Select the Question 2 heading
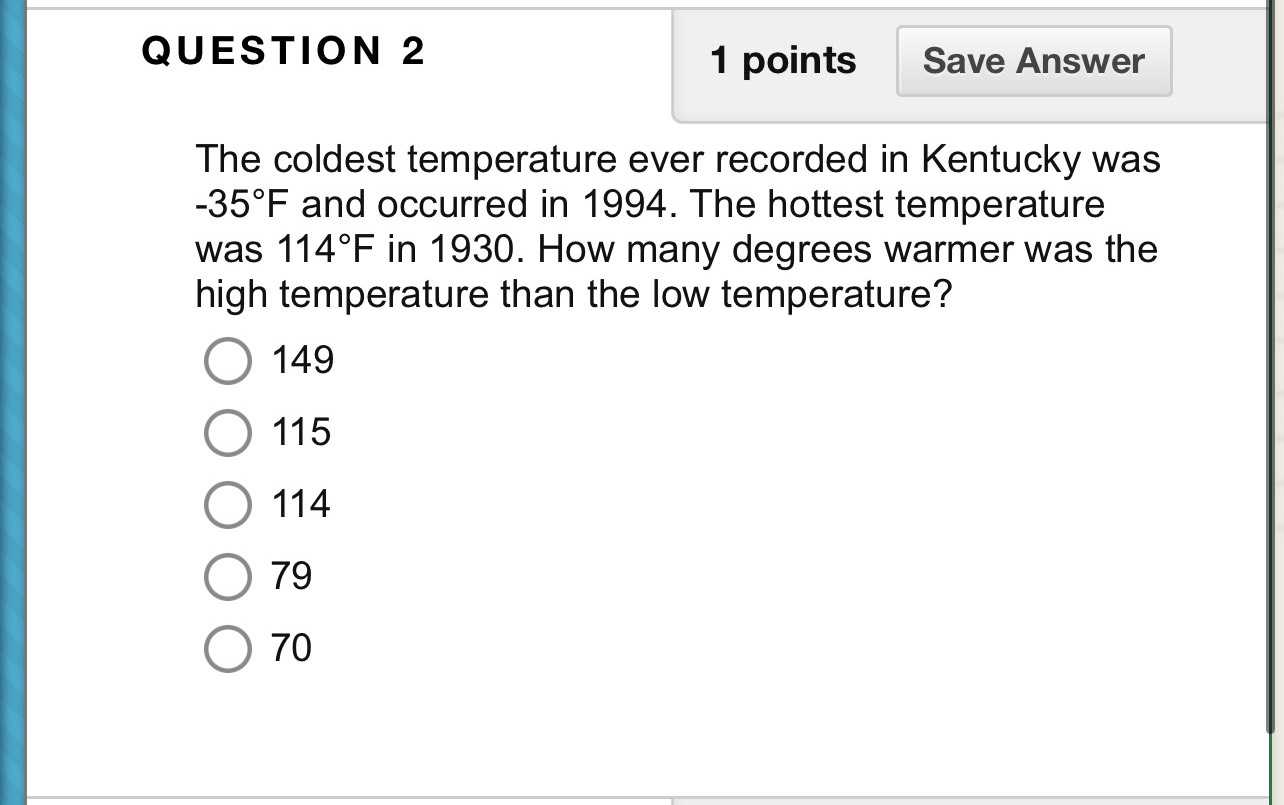The height and width of the screenshot is (805, 1284). coord(282,51)
